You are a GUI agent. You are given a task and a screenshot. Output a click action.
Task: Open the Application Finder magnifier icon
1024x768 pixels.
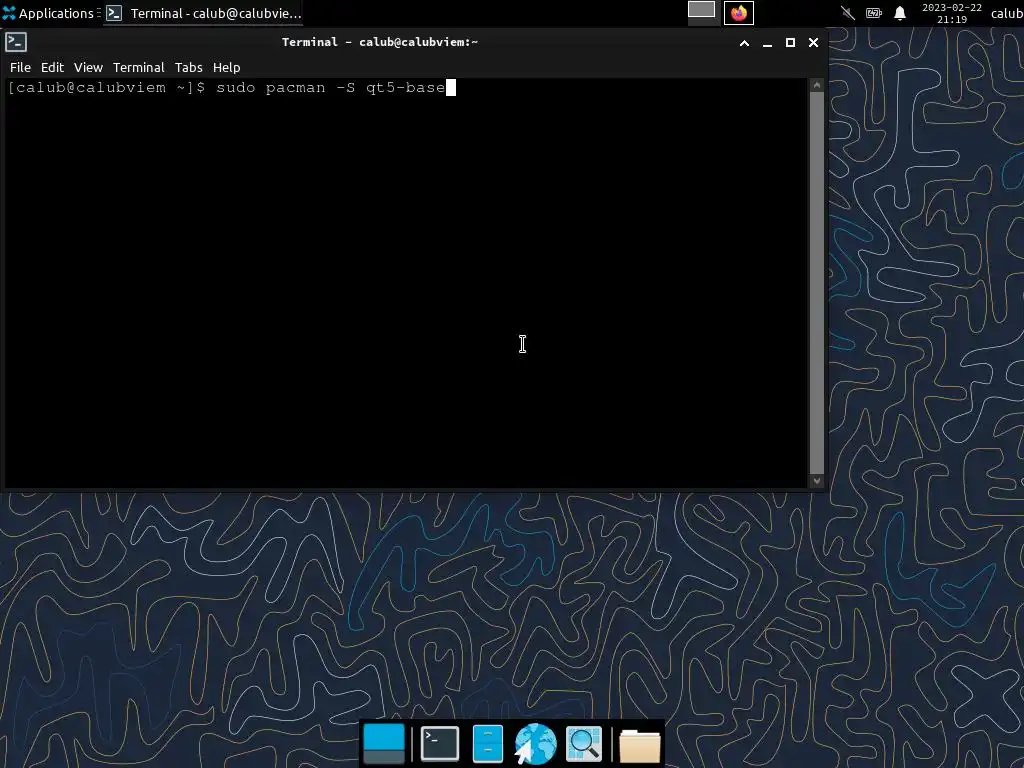(x=583, y=743)
